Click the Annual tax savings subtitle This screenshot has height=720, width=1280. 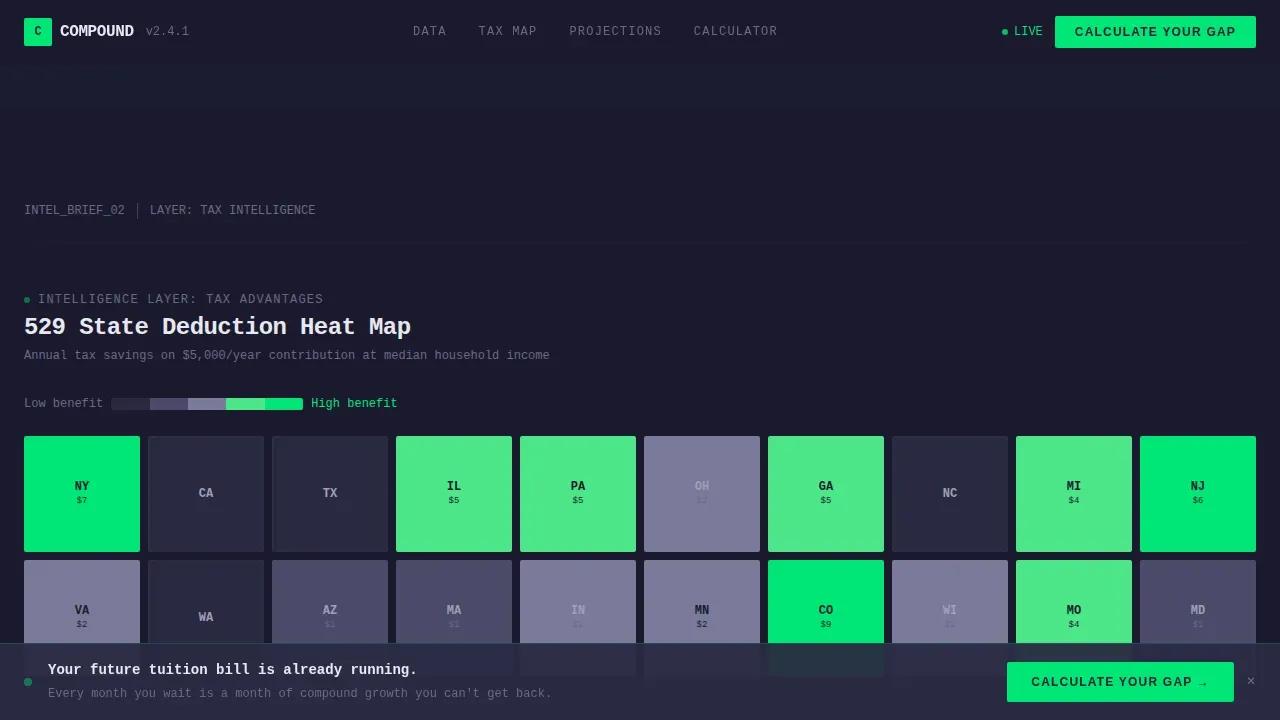pyautogui.click(x=286, y=356)
